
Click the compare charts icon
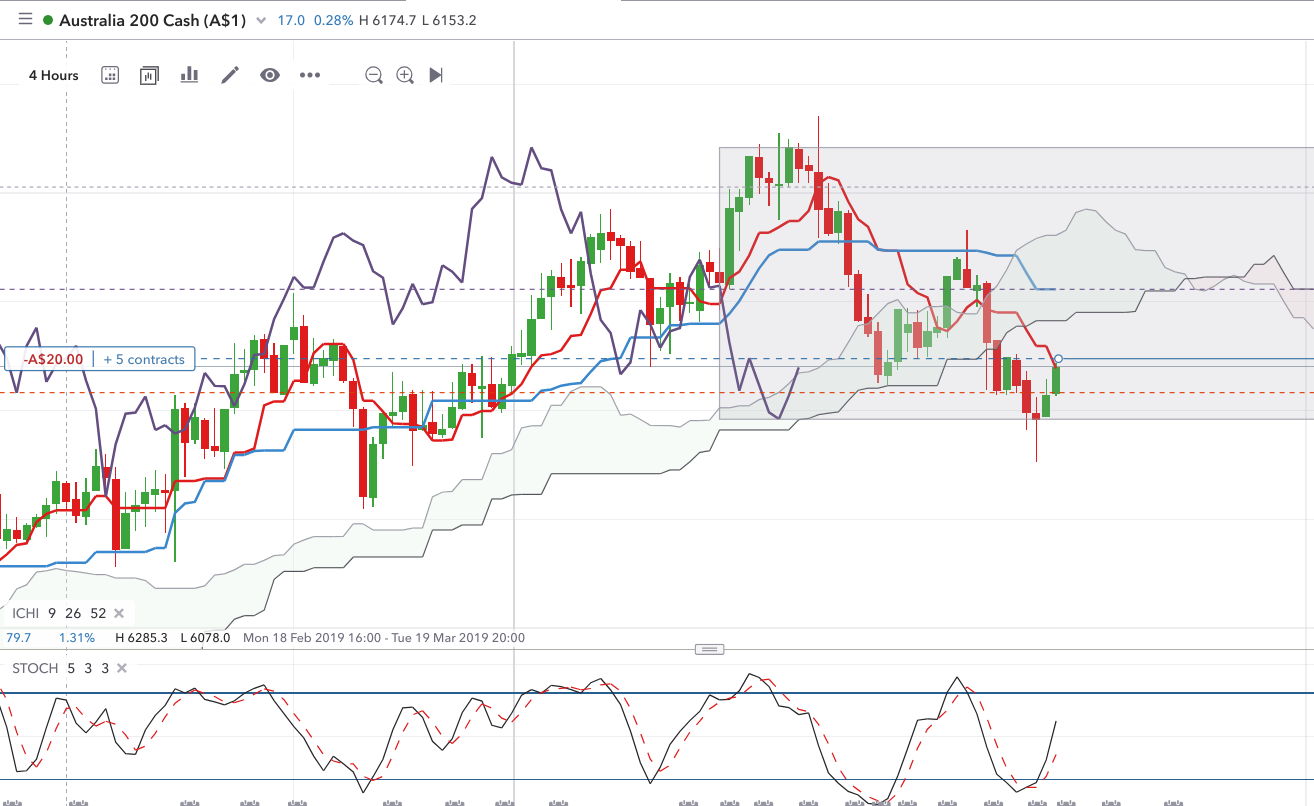[x=150, y=75]
